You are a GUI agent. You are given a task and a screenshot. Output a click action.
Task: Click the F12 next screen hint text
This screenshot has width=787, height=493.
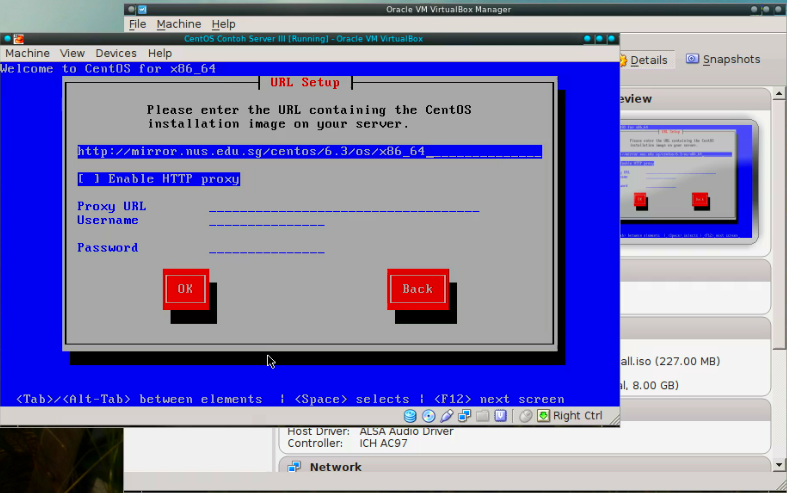pos(499,399)
